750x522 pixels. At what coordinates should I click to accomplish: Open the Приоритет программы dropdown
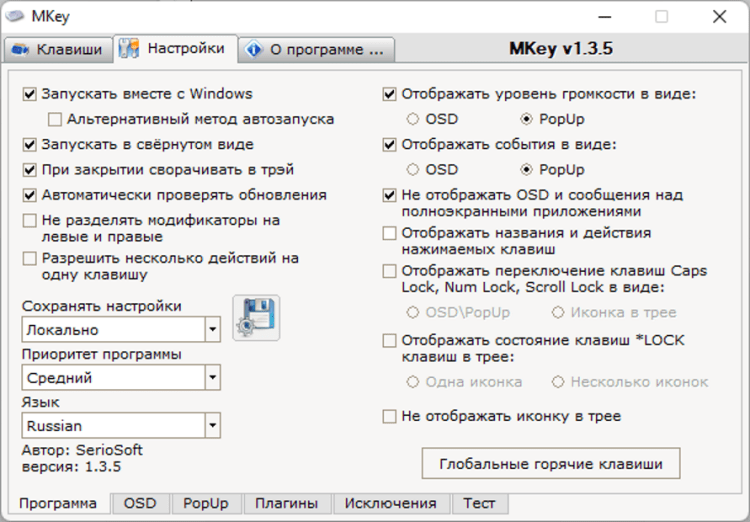coord(212,377)
